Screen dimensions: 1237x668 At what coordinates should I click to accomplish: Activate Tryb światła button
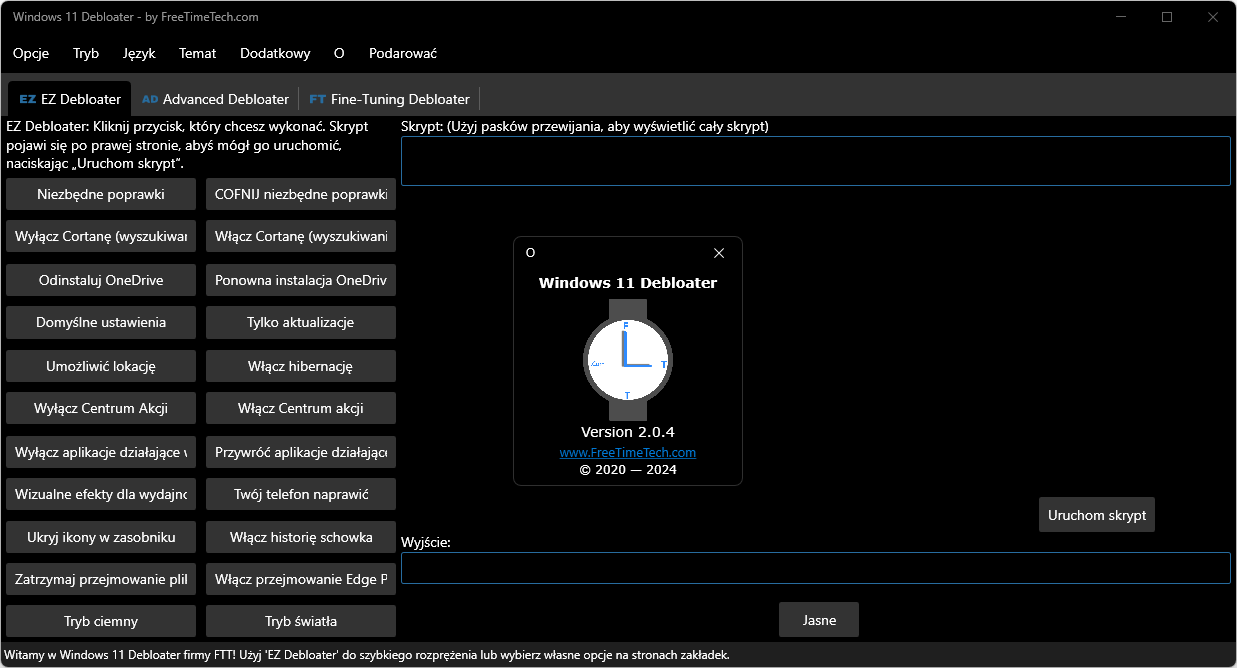pos(301,621)
